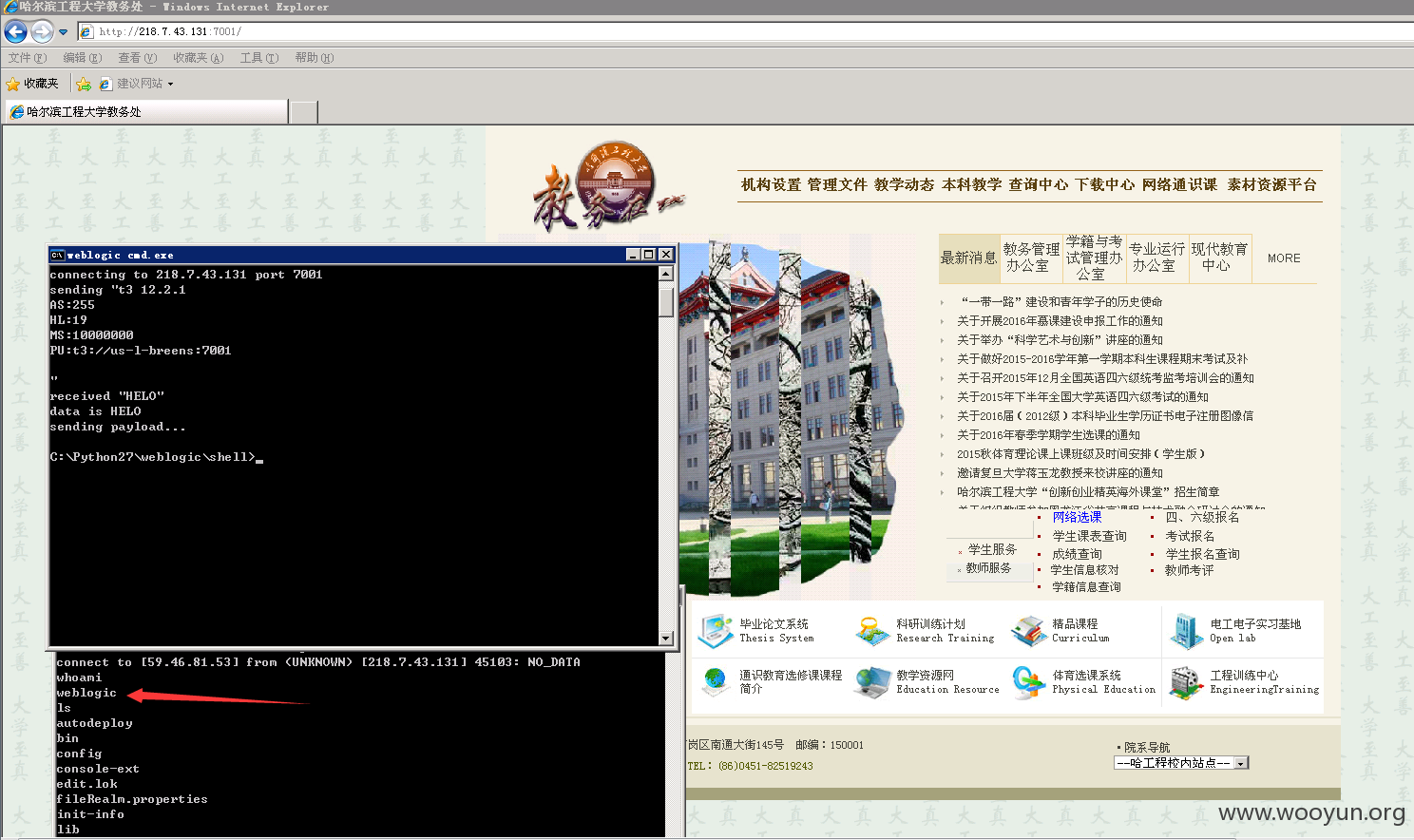Open 管理文件 navigation item
Viewport: 1414px width, 840px height.
coord(837,184)
